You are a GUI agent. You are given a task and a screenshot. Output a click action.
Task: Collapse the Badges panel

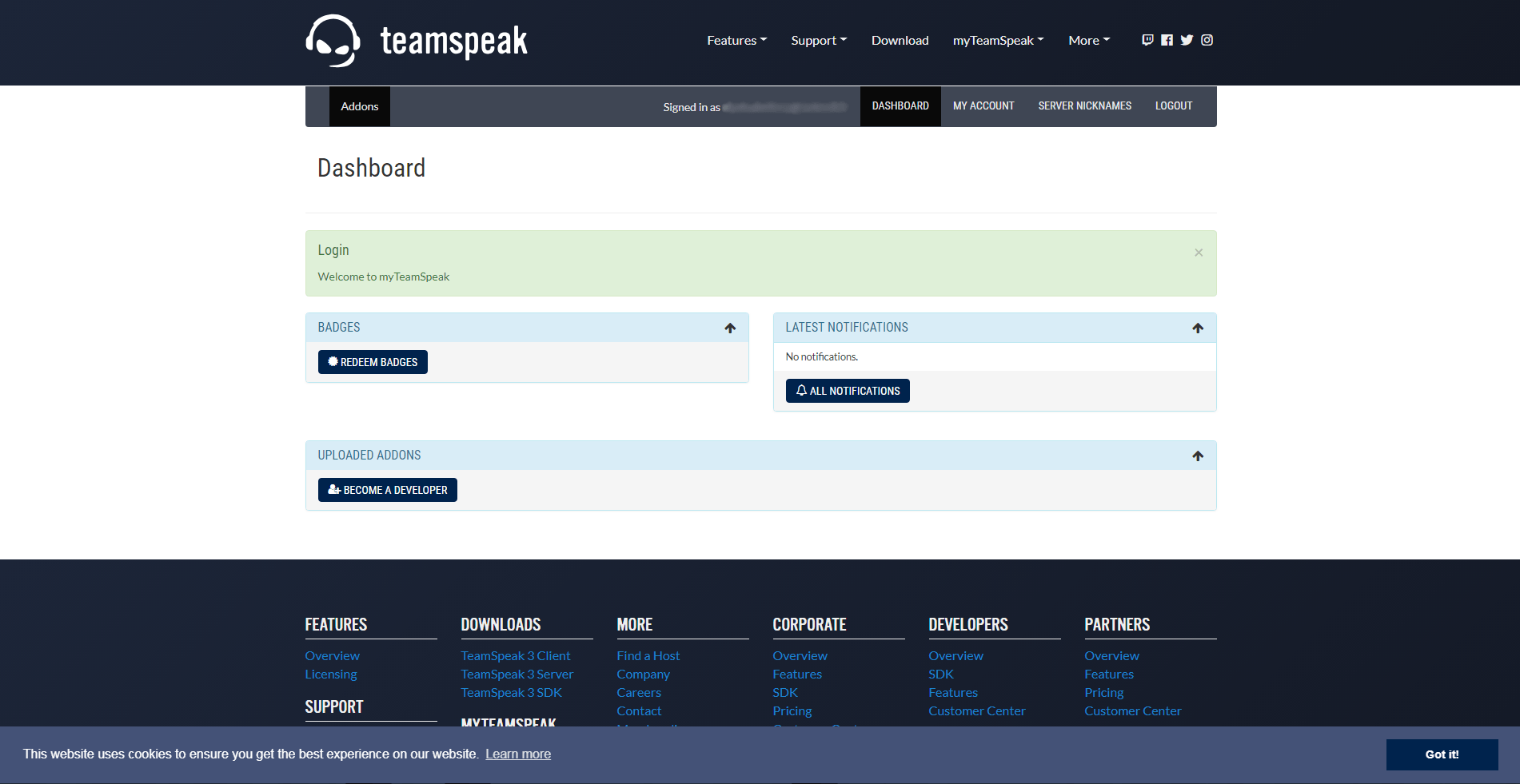[x=729, y=328]
